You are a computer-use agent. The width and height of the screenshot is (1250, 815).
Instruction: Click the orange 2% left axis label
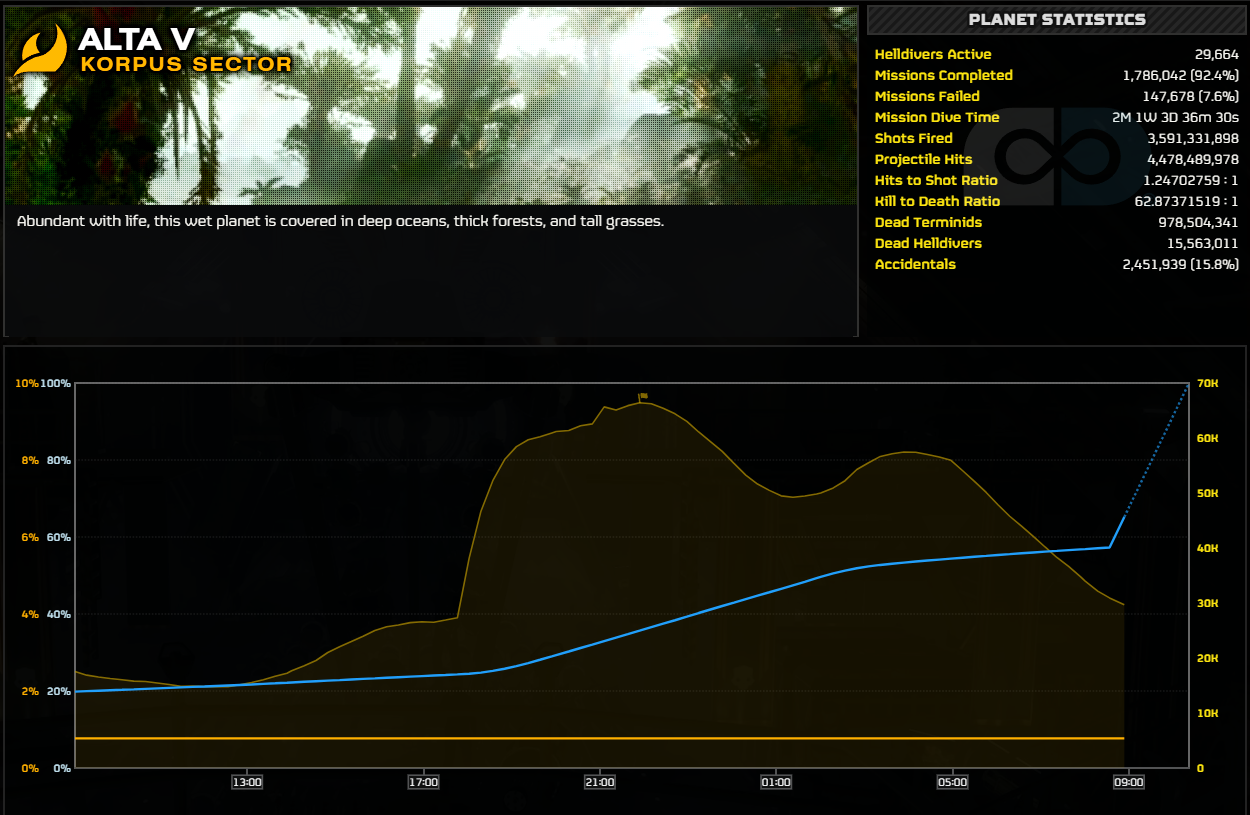30,692
